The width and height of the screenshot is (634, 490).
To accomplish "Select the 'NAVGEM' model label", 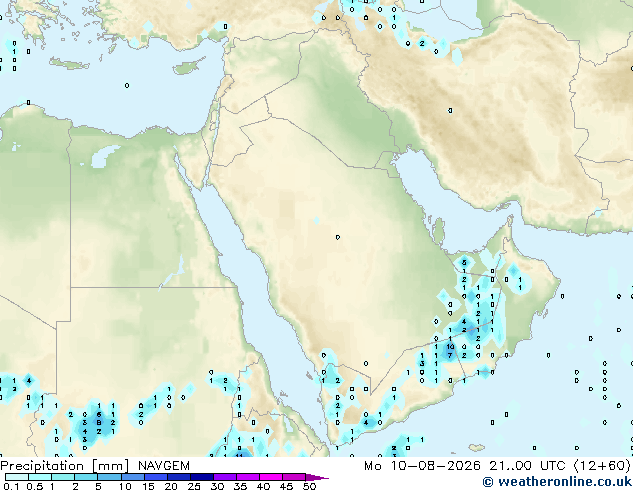I will click(x=164, y=466).
